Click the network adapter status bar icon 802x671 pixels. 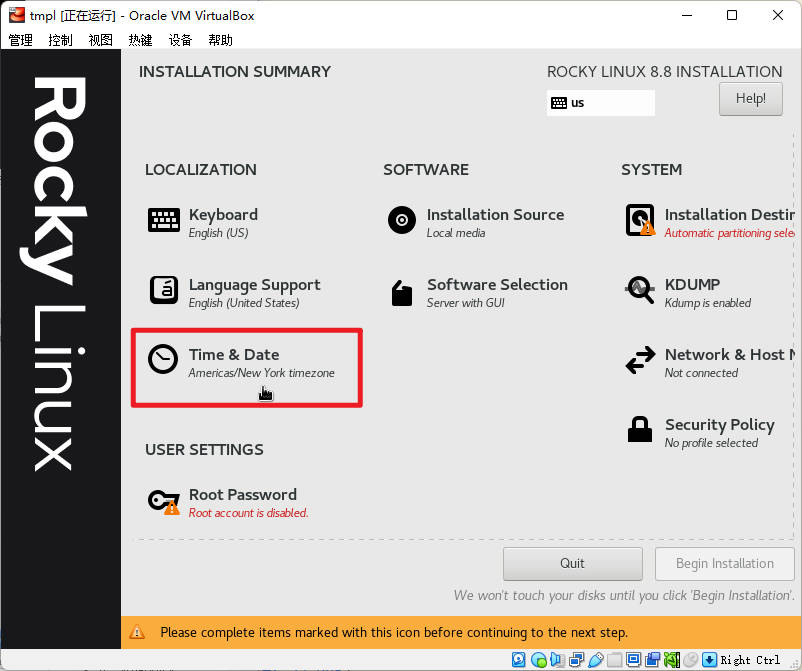pyautogui.click(x=576, y=660)
